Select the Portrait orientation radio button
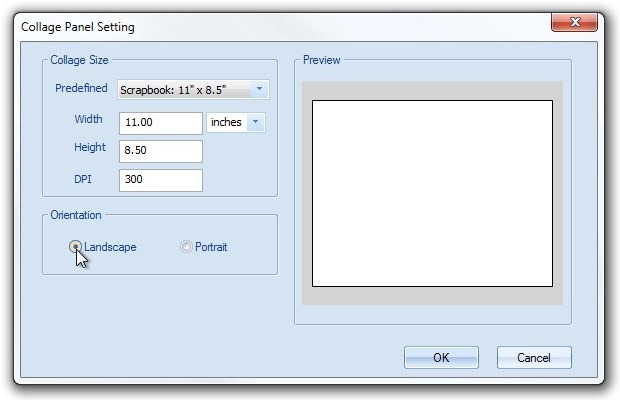 pyautogui.click(x=186, y=247)
